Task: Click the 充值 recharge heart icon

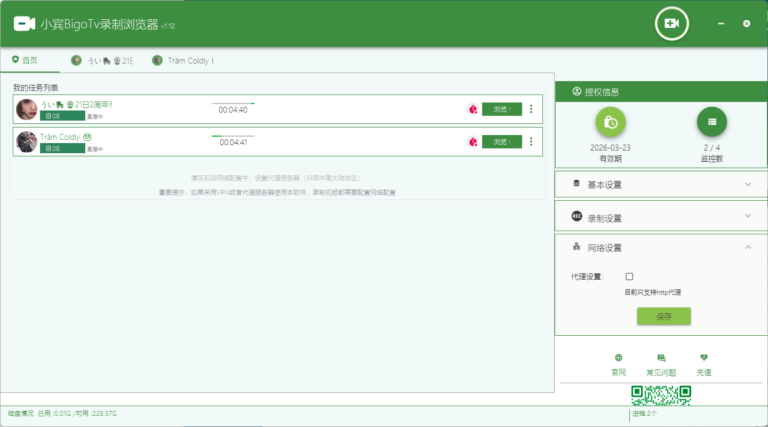Action: point(704,357)
